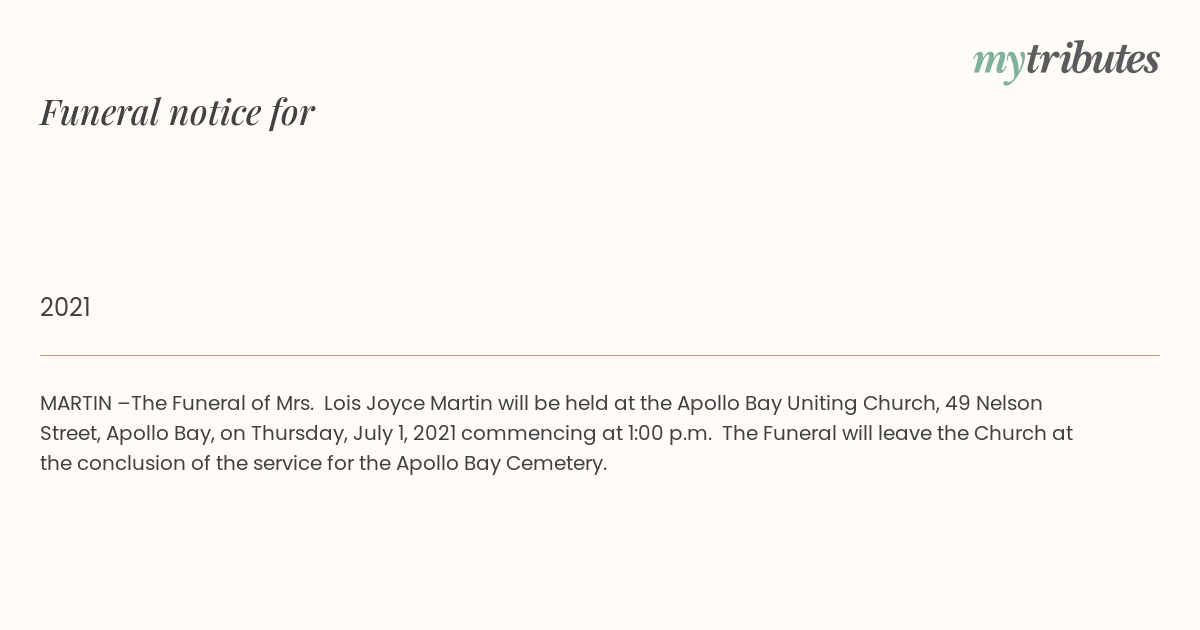
Task: Click the horizontal divider line
Action: pyautogui.click(x=600, y=355)
